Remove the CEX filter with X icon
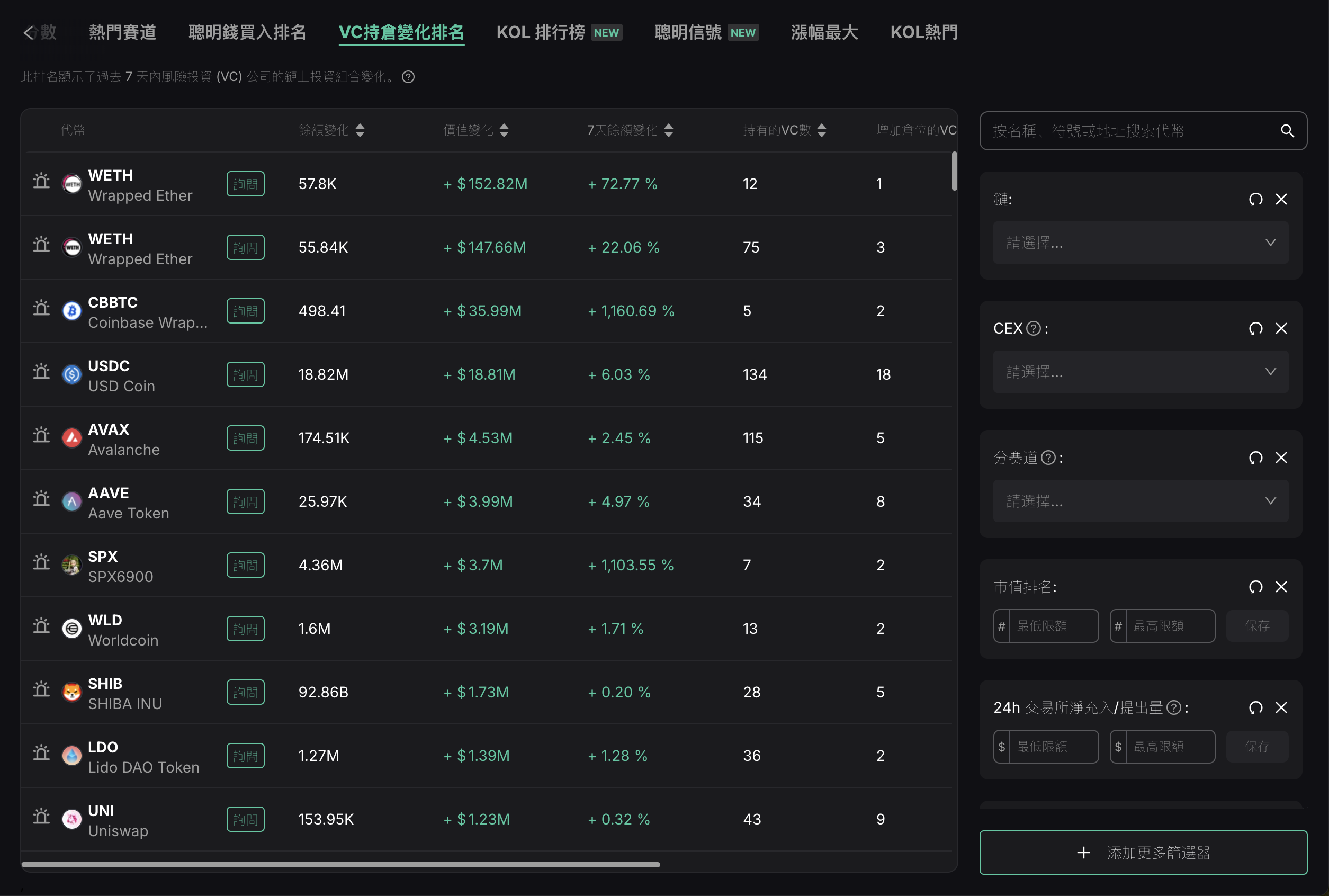Image resolution: width=1329 pixels, height=896 pixels. coord(1281,328)
